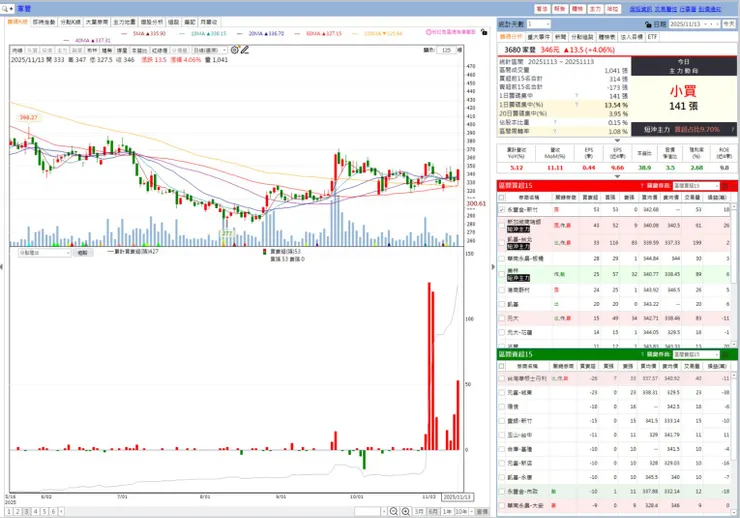Click the green square icon in 區間賣超15 header
The image size is (740, 518).
(x=726, y=354)
